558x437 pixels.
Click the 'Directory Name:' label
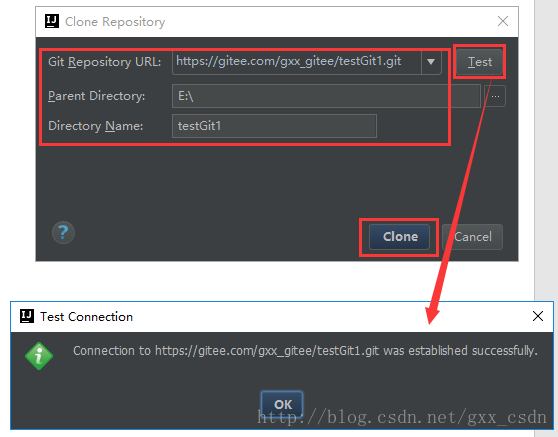coord(96,126)
